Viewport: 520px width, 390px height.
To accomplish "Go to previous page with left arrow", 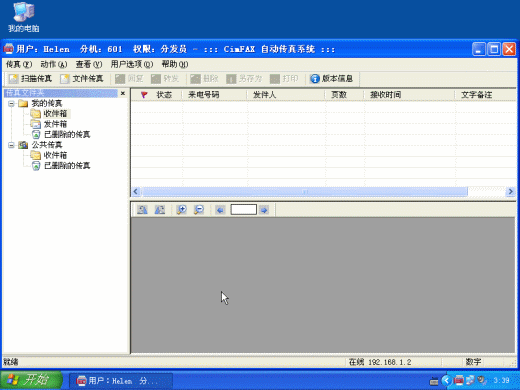I will click(x=220, y=210).
